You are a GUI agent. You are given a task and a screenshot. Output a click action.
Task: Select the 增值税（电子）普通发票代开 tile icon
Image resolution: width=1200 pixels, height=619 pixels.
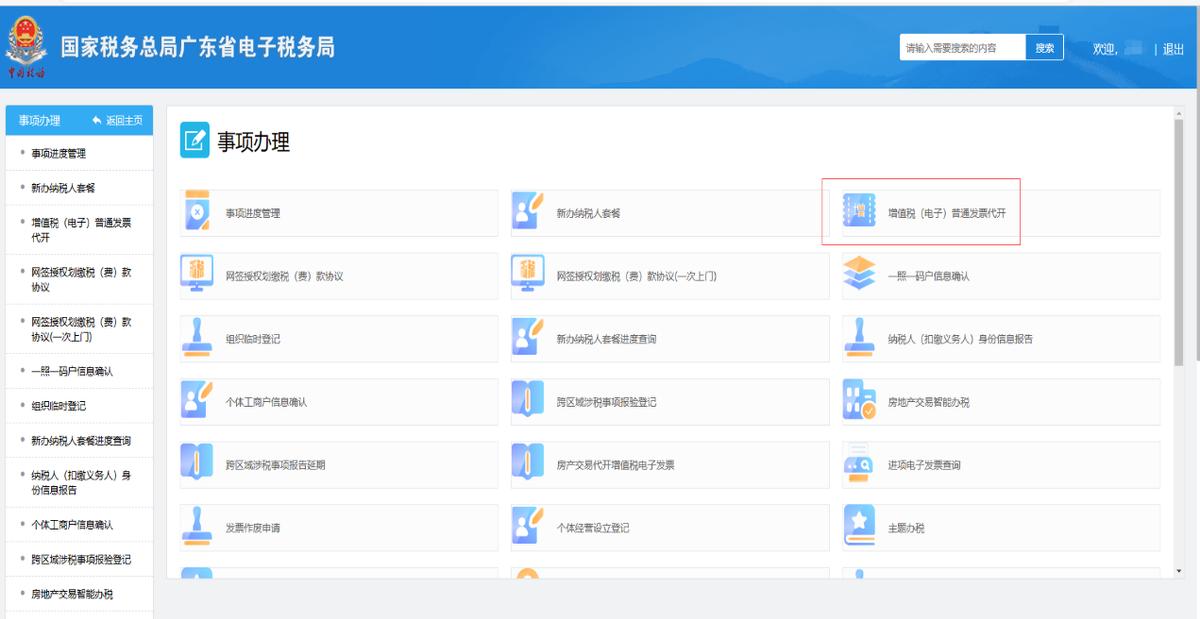[858, 213]
